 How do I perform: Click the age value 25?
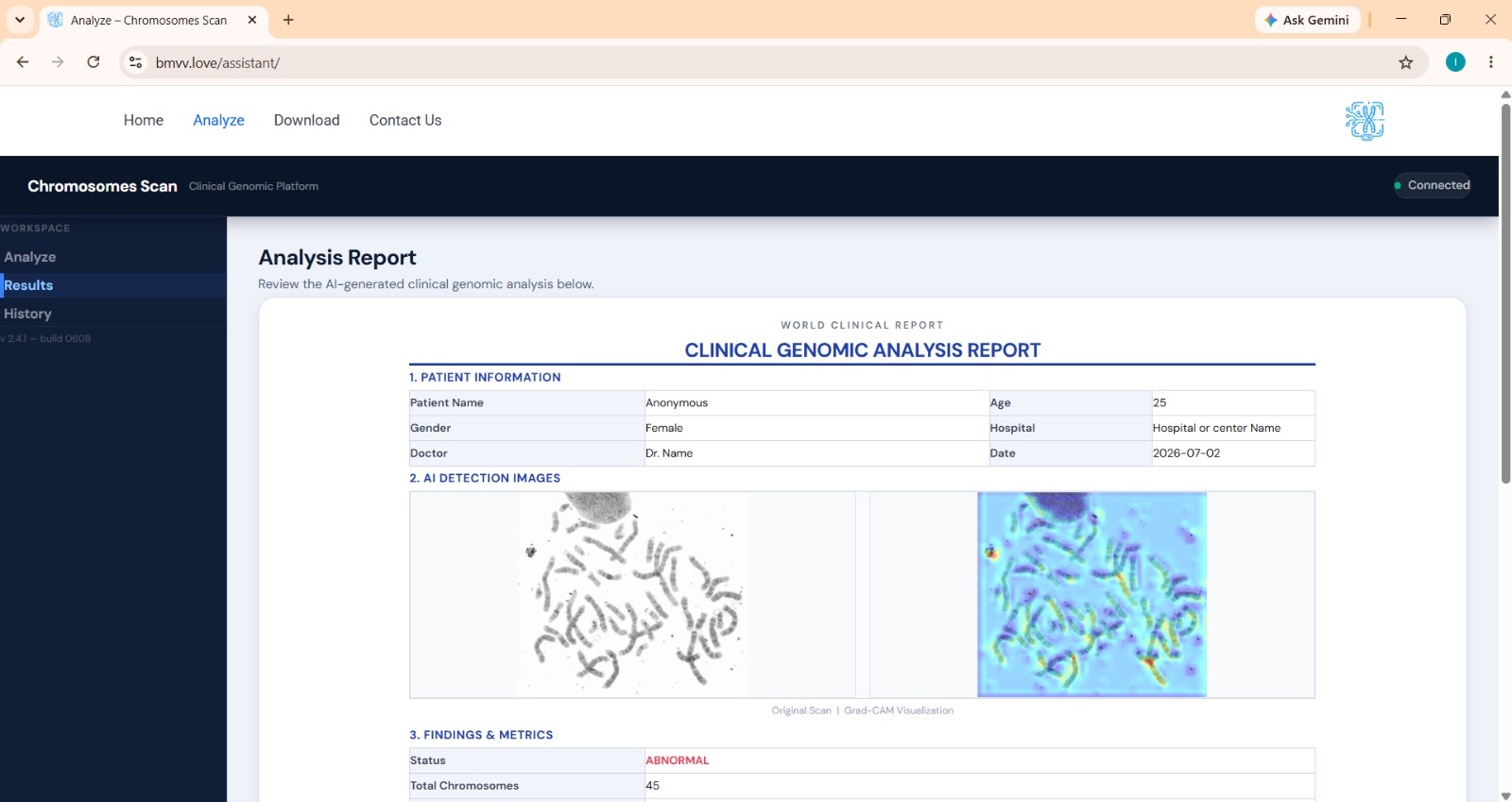click(1160, 402)
